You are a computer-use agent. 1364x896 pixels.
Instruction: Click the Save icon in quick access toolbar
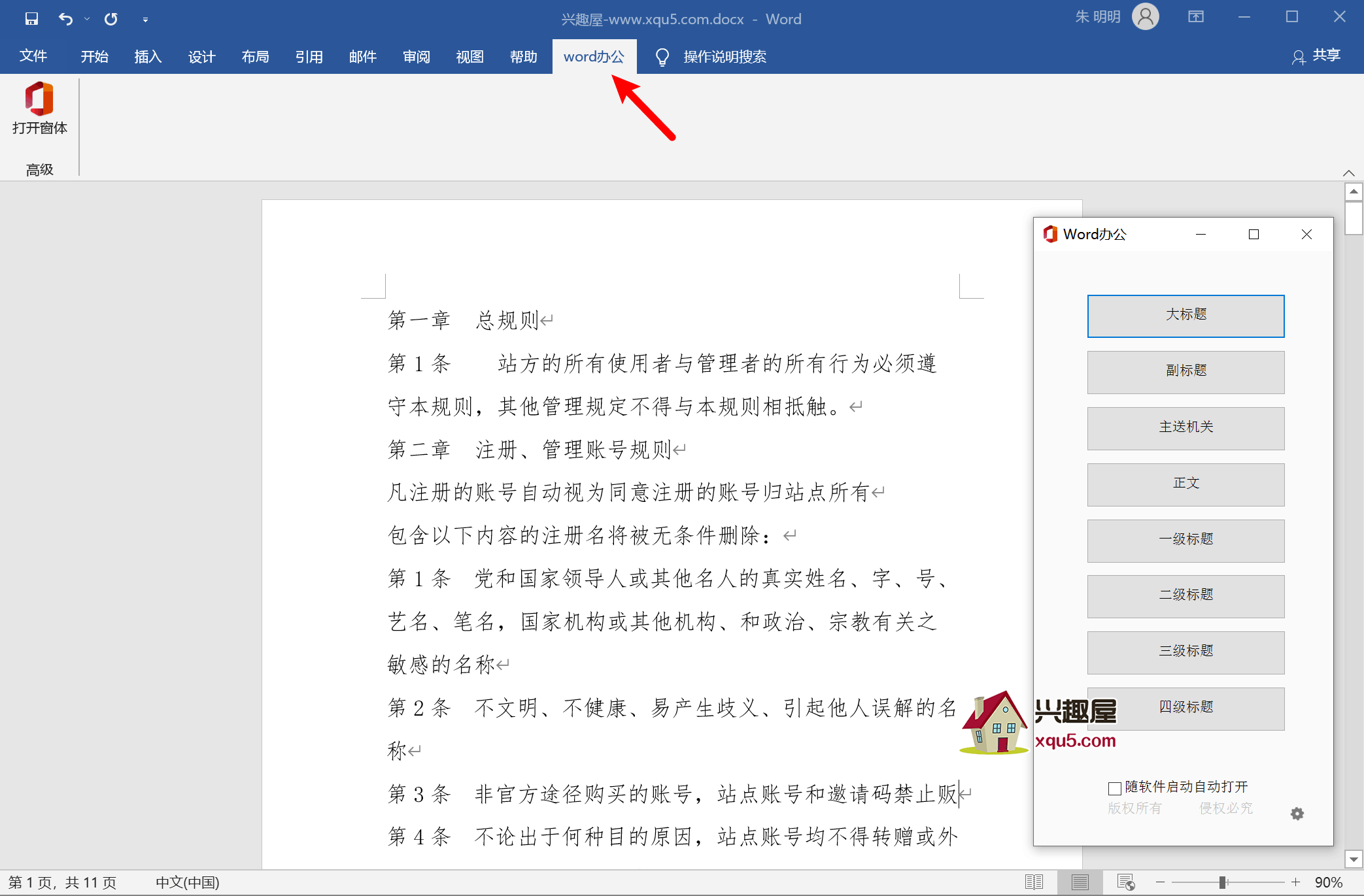[31, 19]
